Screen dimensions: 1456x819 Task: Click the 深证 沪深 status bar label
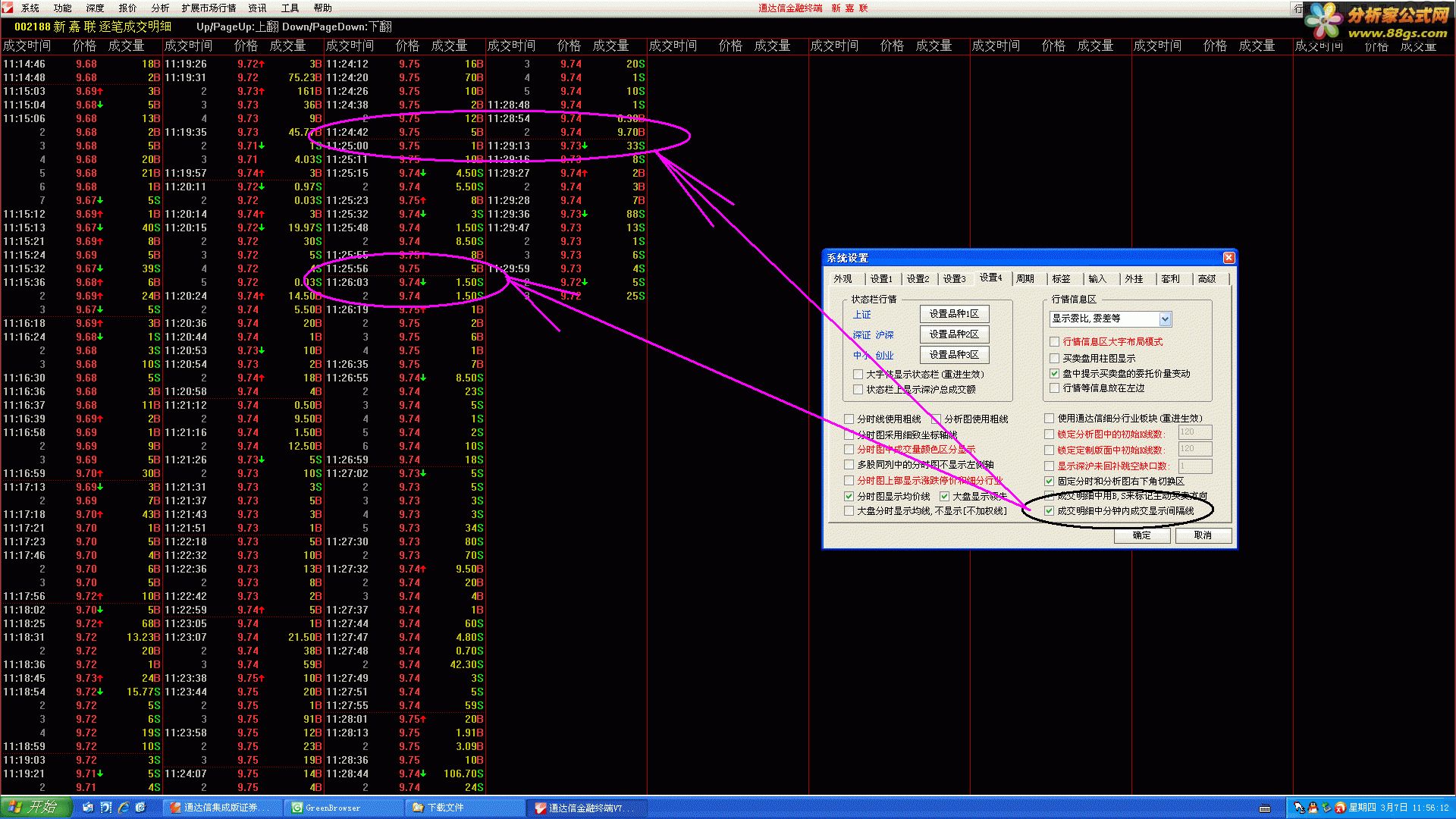click(x=874, y=335)
